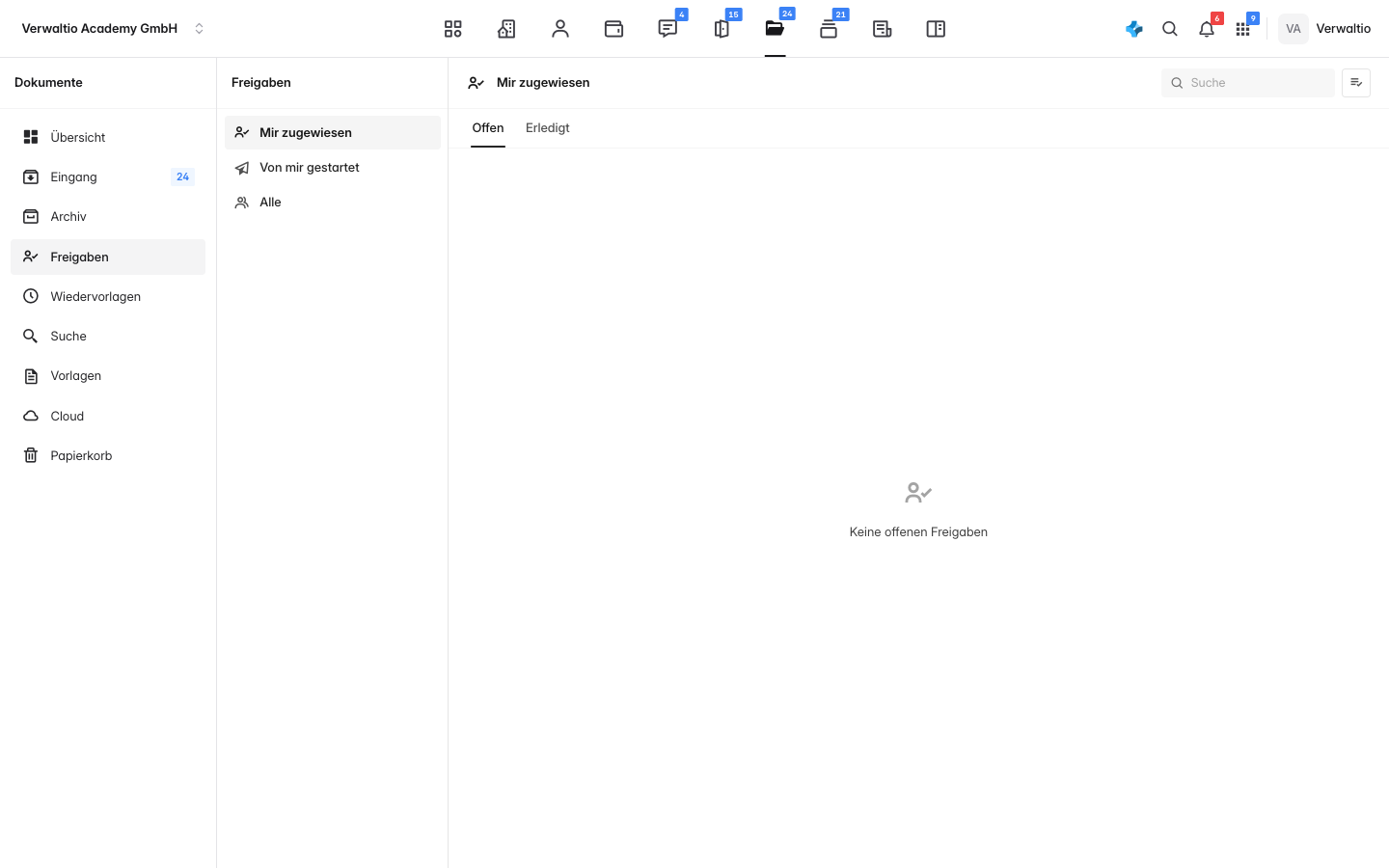This screenshot has height=868, width=1389.
Task: Open Eingang in Dokumente sidebar
Action: click(x=108, y=176)
